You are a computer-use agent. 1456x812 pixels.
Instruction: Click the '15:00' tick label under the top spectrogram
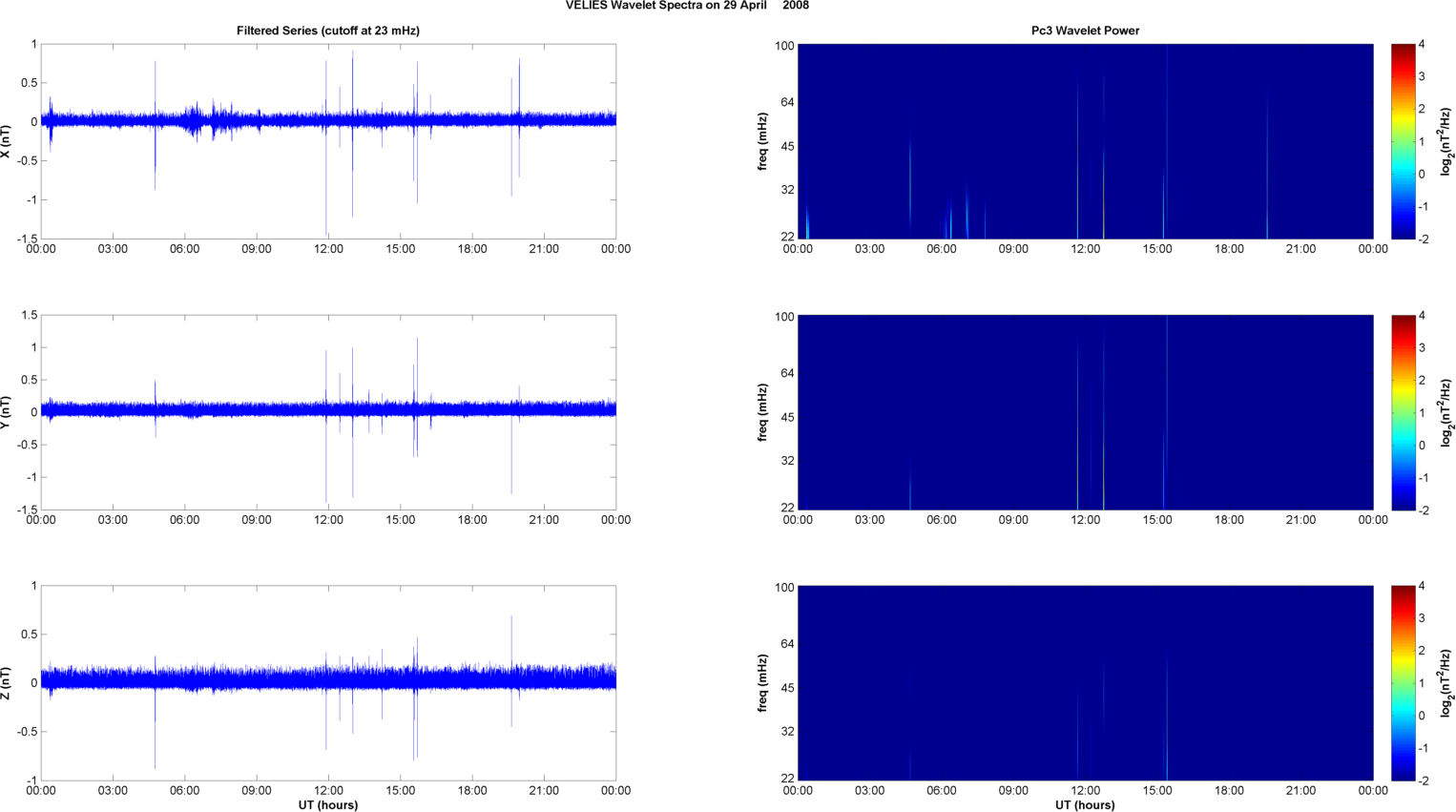(x=1157, y=249)
